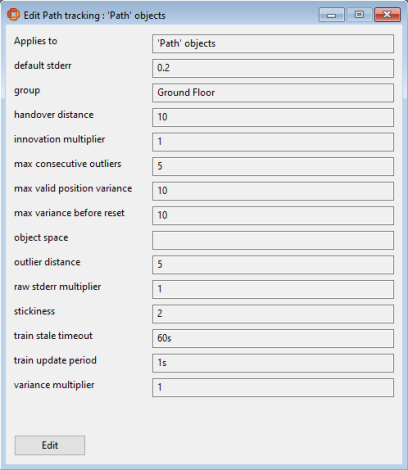Click the max consecutive outliers field
Image resolution: width=408 pixels, height=470 pixels.
pyautogui.click(x=273, y=166)
